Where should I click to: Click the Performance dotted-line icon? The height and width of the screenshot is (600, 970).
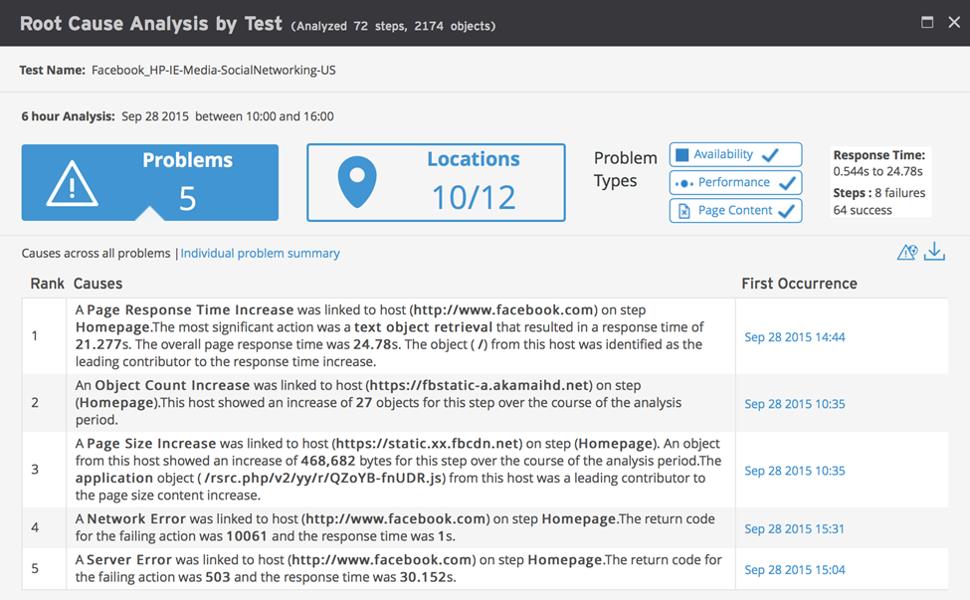[x=684, y=183]
